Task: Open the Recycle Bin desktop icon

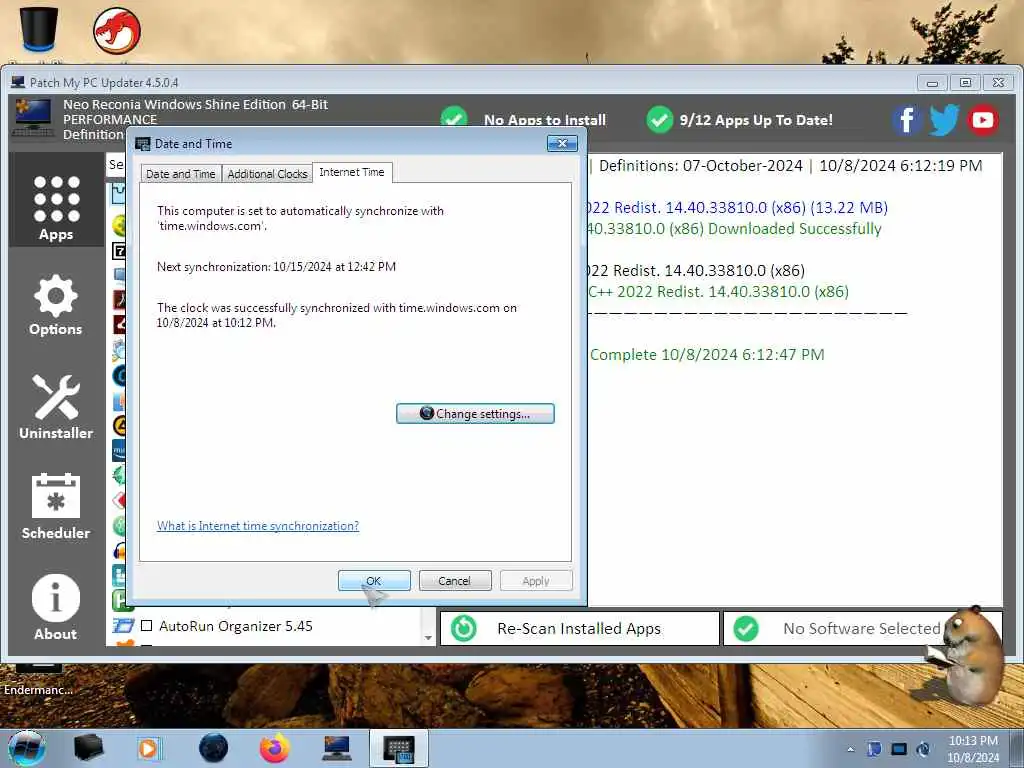Action: point(39,29)
